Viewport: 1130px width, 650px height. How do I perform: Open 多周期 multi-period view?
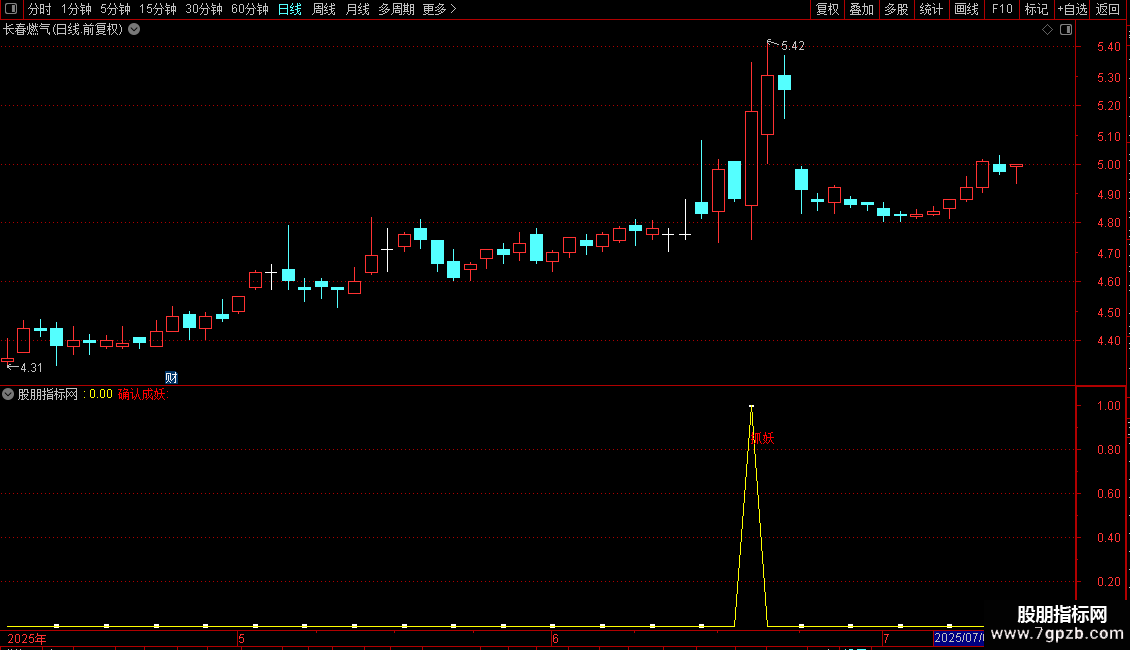click(x=396, y=9)
